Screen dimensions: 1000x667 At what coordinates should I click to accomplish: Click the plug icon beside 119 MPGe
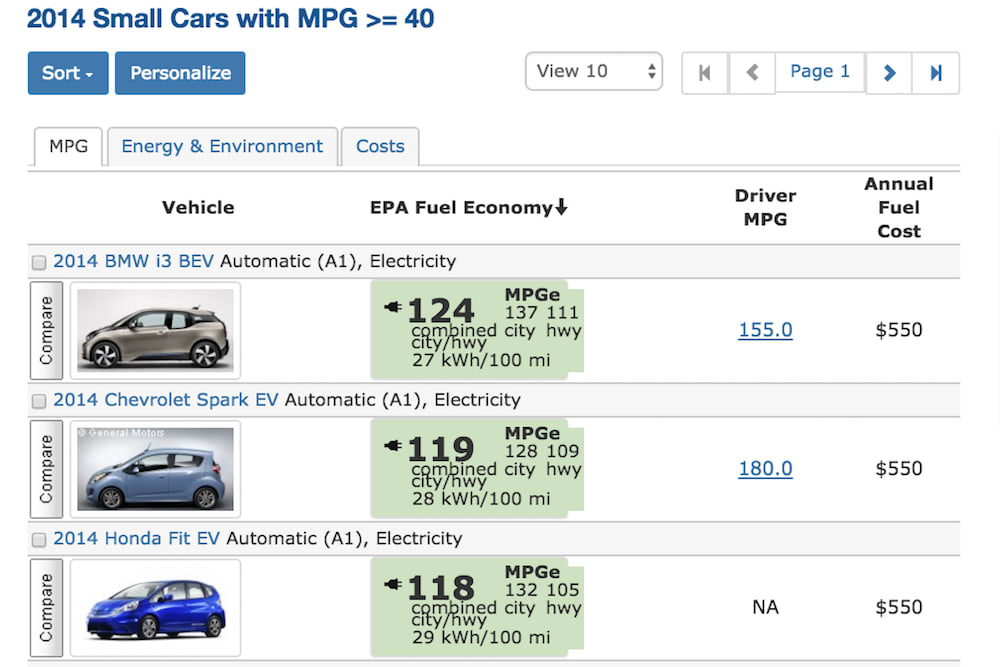pos(393,446)
